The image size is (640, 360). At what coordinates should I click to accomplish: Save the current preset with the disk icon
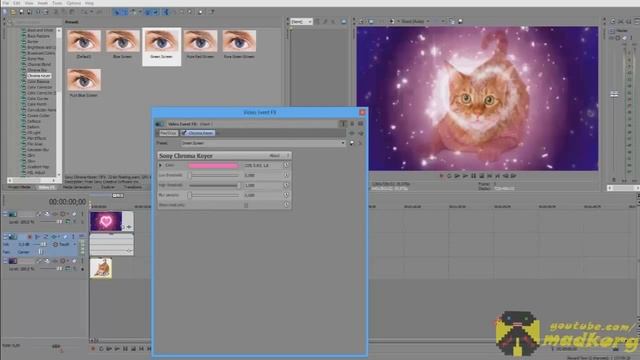point(351,143)
